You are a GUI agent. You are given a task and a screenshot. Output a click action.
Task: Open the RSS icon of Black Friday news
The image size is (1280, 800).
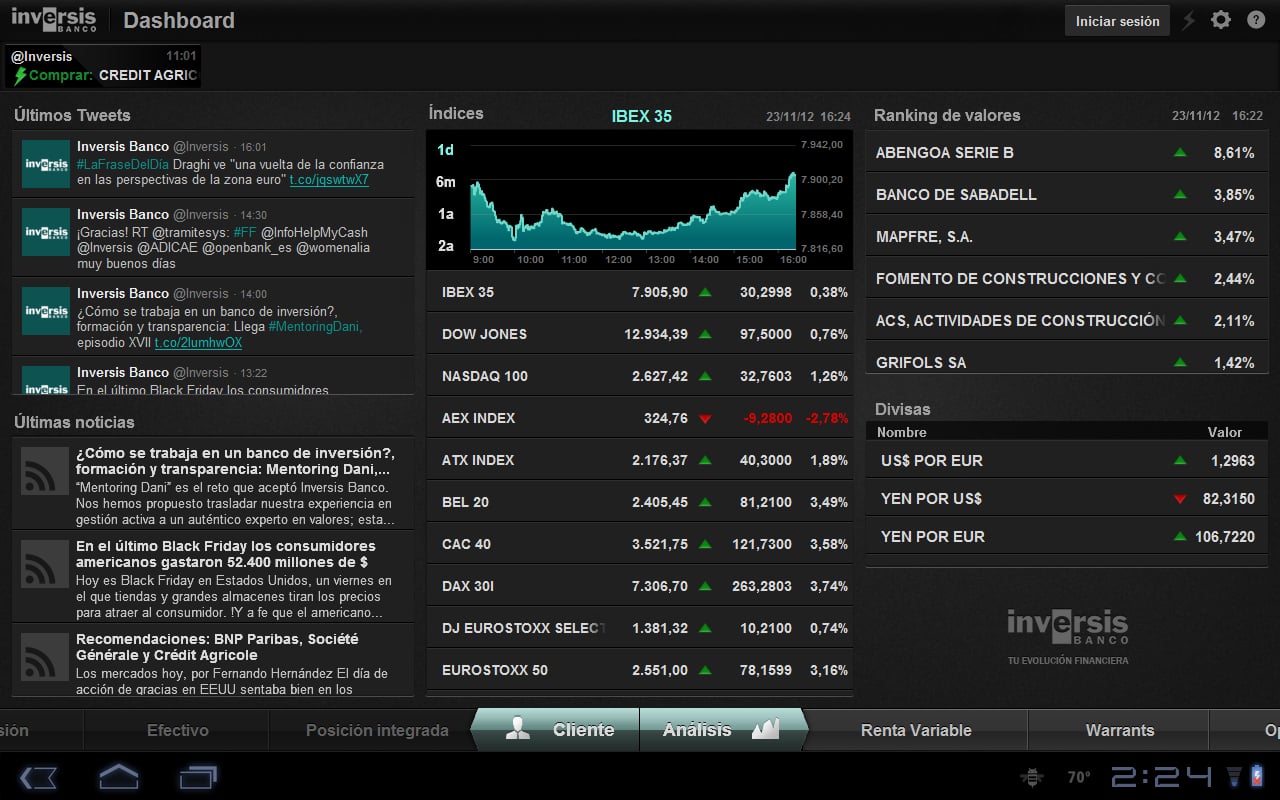[45, 566]
